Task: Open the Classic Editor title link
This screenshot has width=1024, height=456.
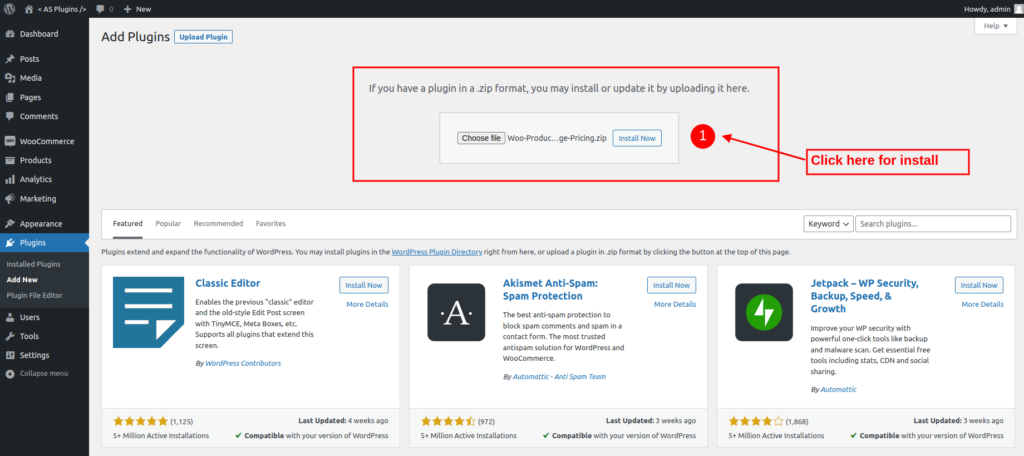Action: [228, 284]
